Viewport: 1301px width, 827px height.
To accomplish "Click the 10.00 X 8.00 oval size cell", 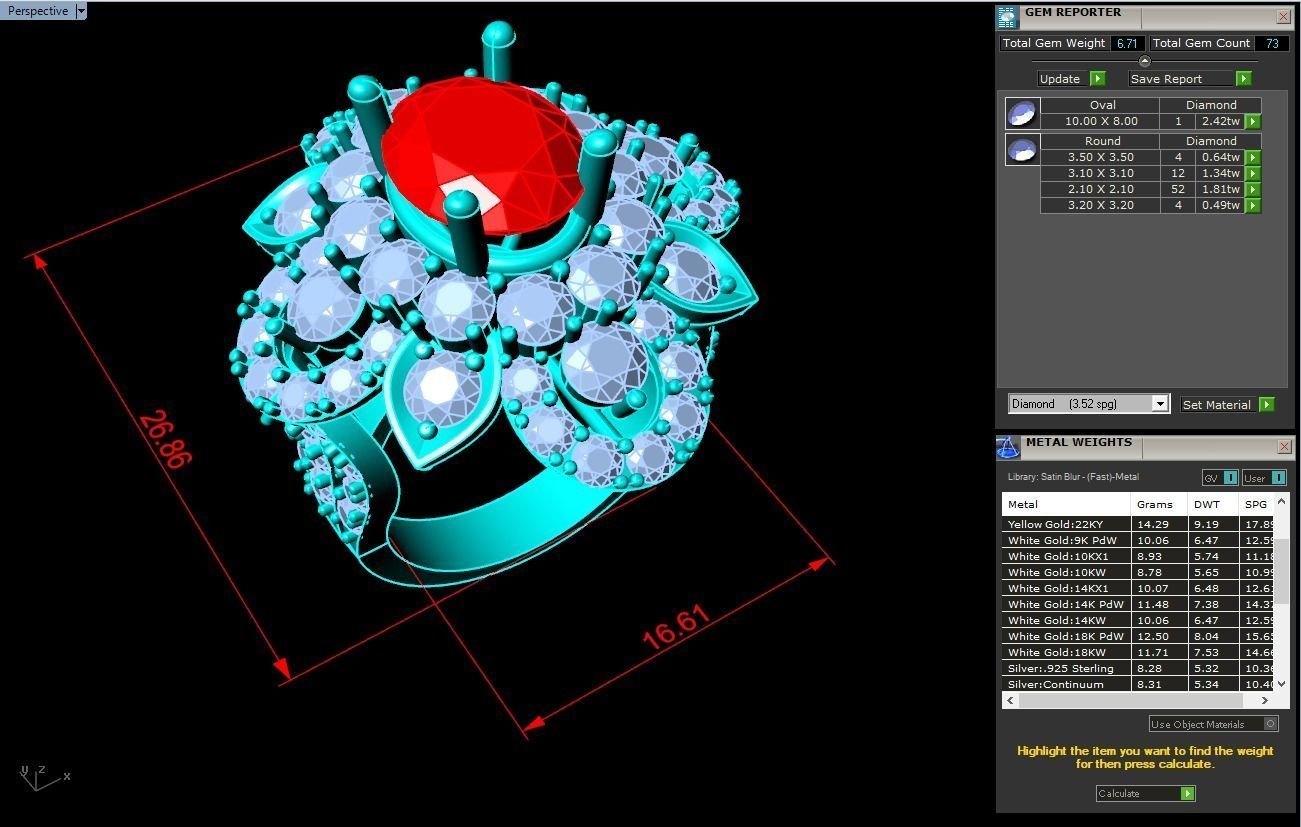I will pyautogui.click(x=1100, y=121).
